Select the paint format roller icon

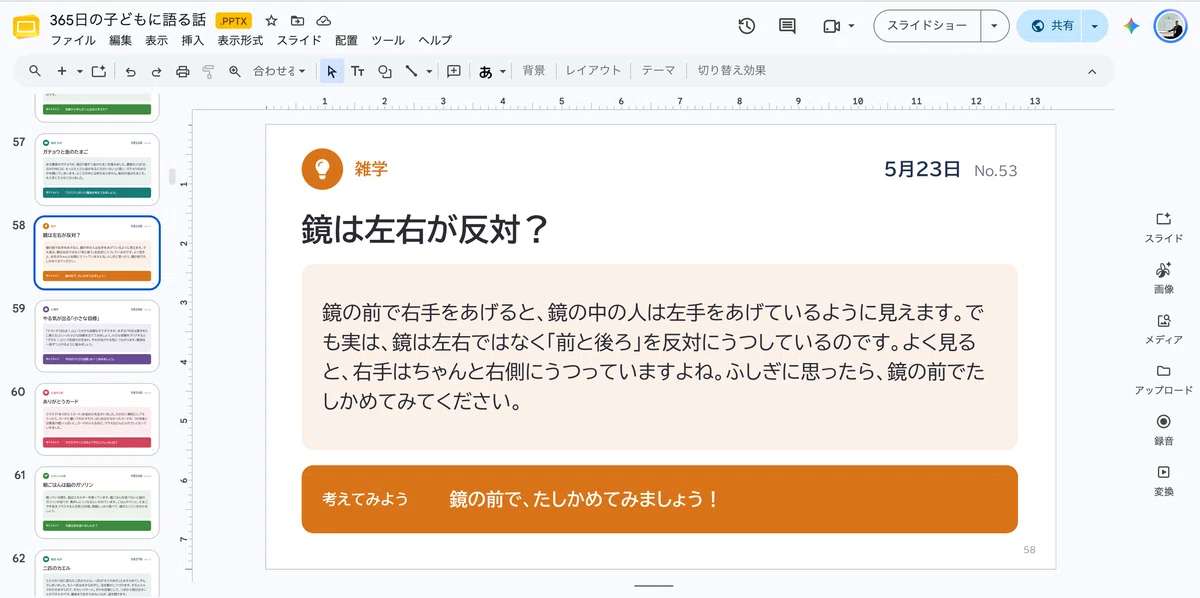click(209, 71)
